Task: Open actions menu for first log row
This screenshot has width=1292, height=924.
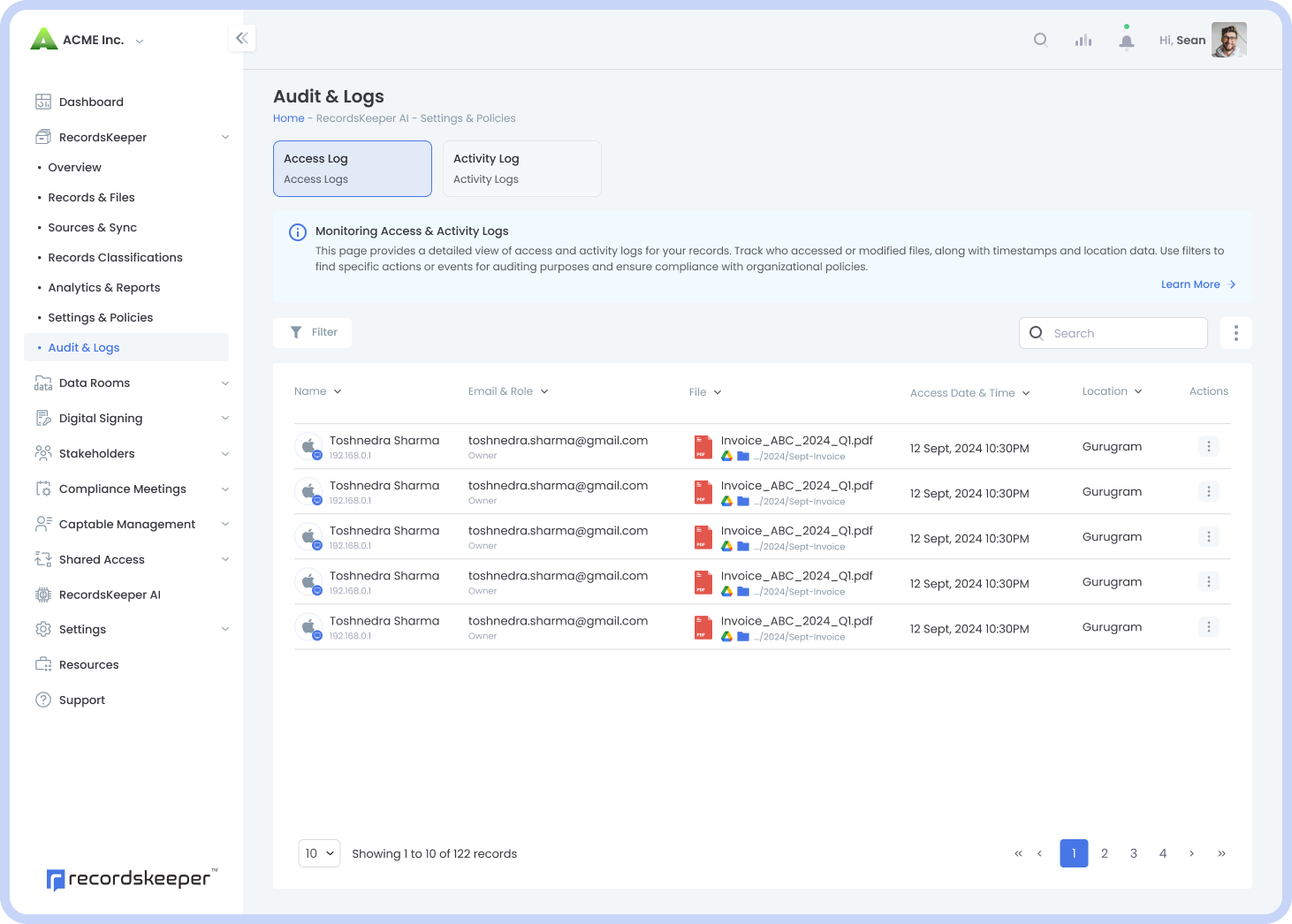Action: pos(1209,446)
